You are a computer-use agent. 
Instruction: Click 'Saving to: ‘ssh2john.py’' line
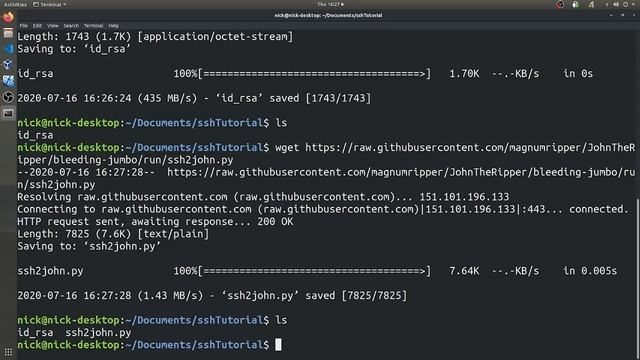pyautogui.click(x=89, y=247)
